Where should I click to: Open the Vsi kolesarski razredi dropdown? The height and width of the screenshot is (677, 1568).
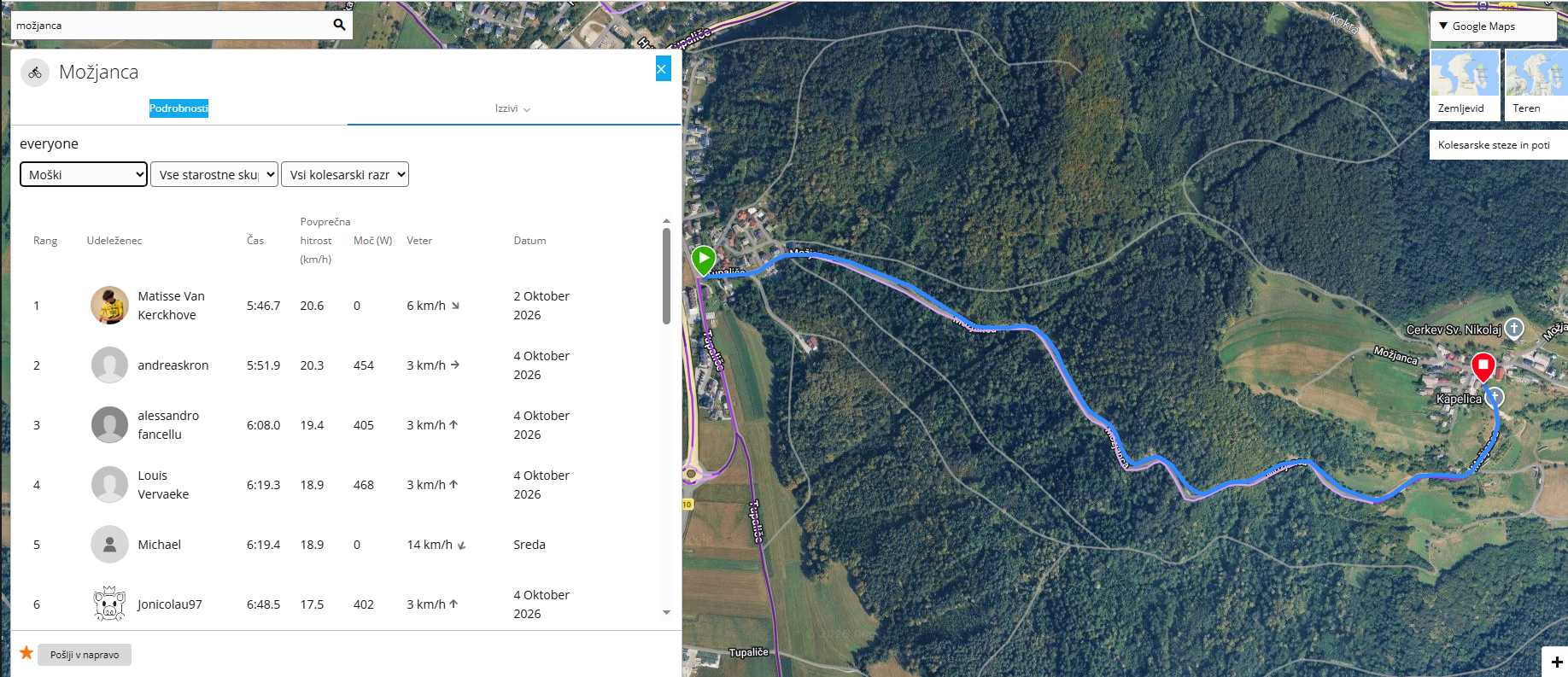point(345,174)
